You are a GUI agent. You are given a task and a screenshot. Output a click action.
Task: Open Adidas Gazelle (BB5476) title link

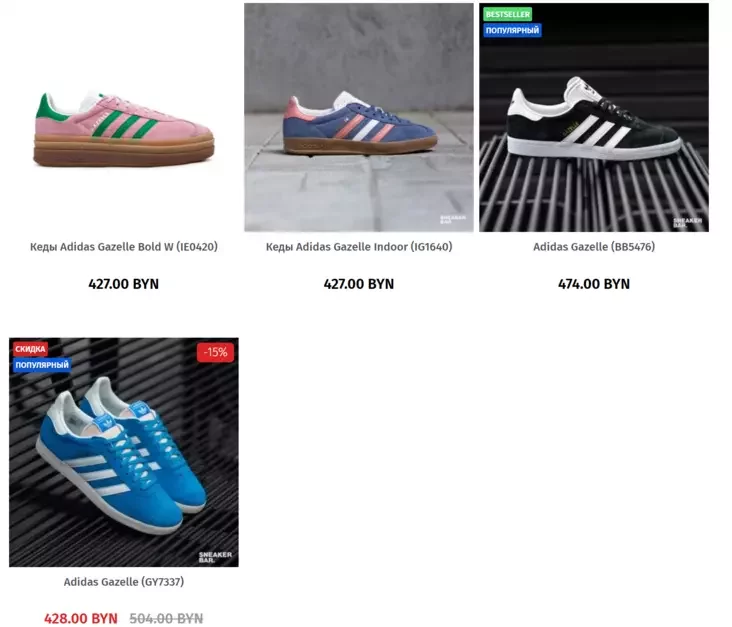(x=594, y=247)
